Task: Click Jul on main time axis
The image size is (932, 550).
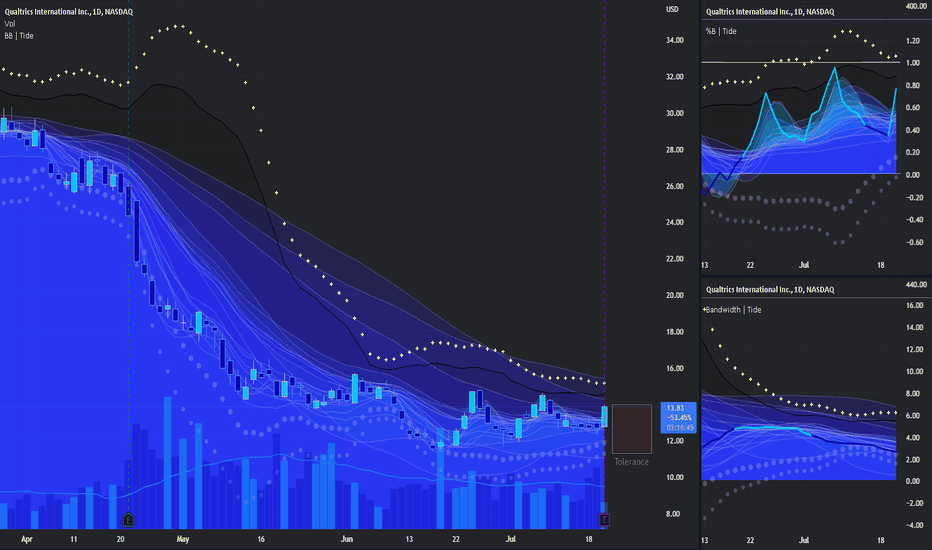Action: 510,539
